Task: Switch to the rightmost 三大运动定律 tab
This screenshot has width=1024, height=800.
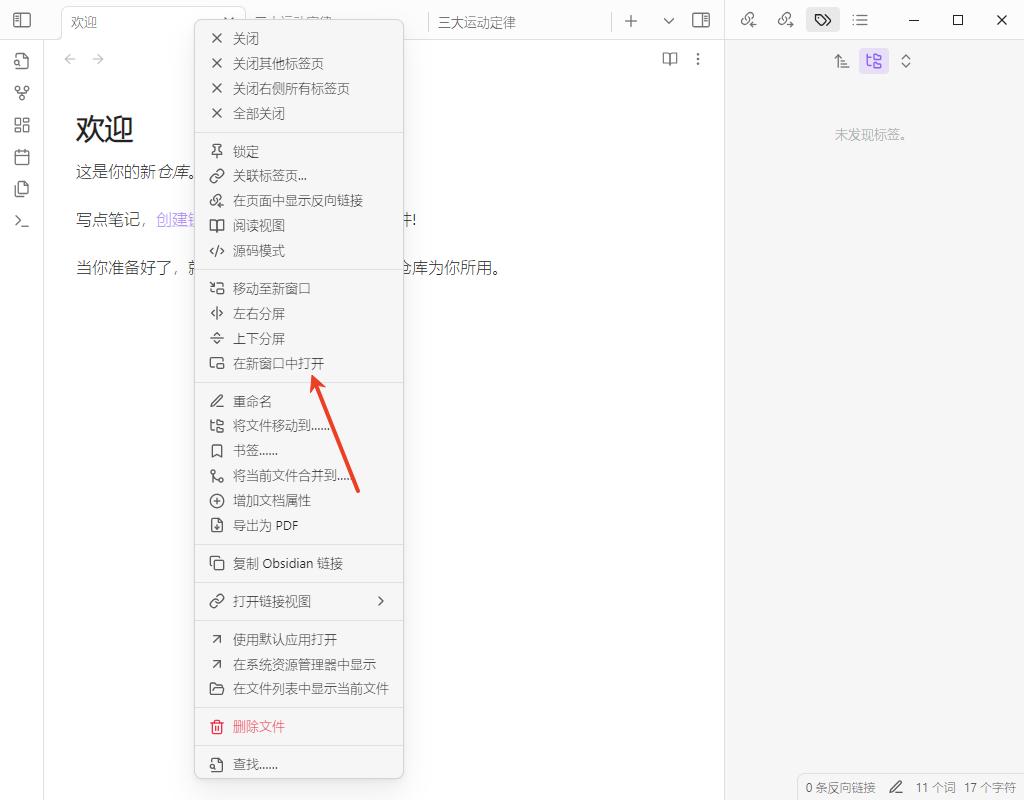Action: click(x=476, y=22)
